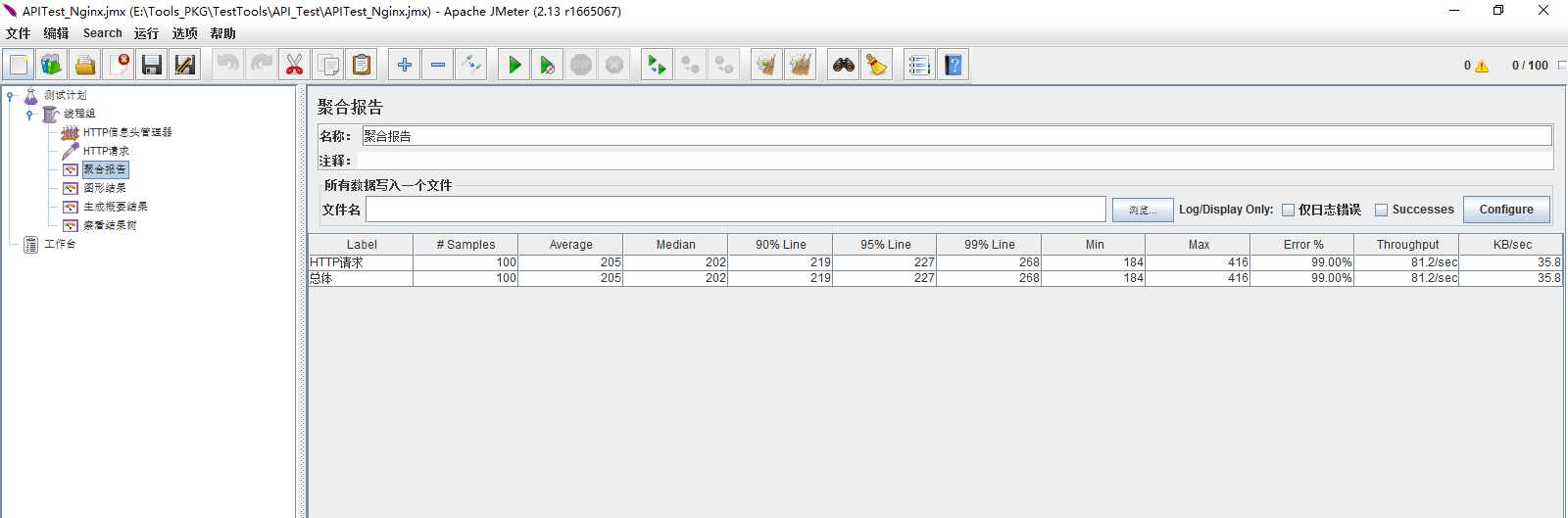Screen dimensions: 1568x518
Task: Toggle the Successes checkbox
Action: tap(1381, 210)
